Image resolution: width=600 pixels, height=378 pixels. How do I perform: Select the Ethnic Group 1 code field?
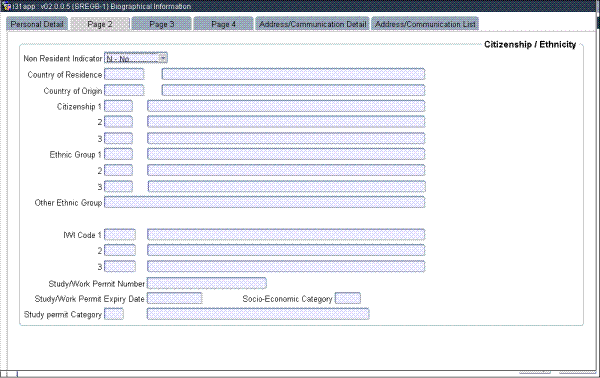(119, 154)
